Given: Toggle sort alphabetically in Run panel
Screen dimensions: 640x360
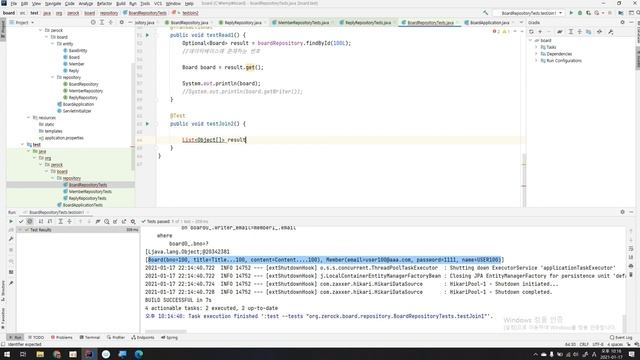Looking at the screenshot, I should [x=41, y=221].
